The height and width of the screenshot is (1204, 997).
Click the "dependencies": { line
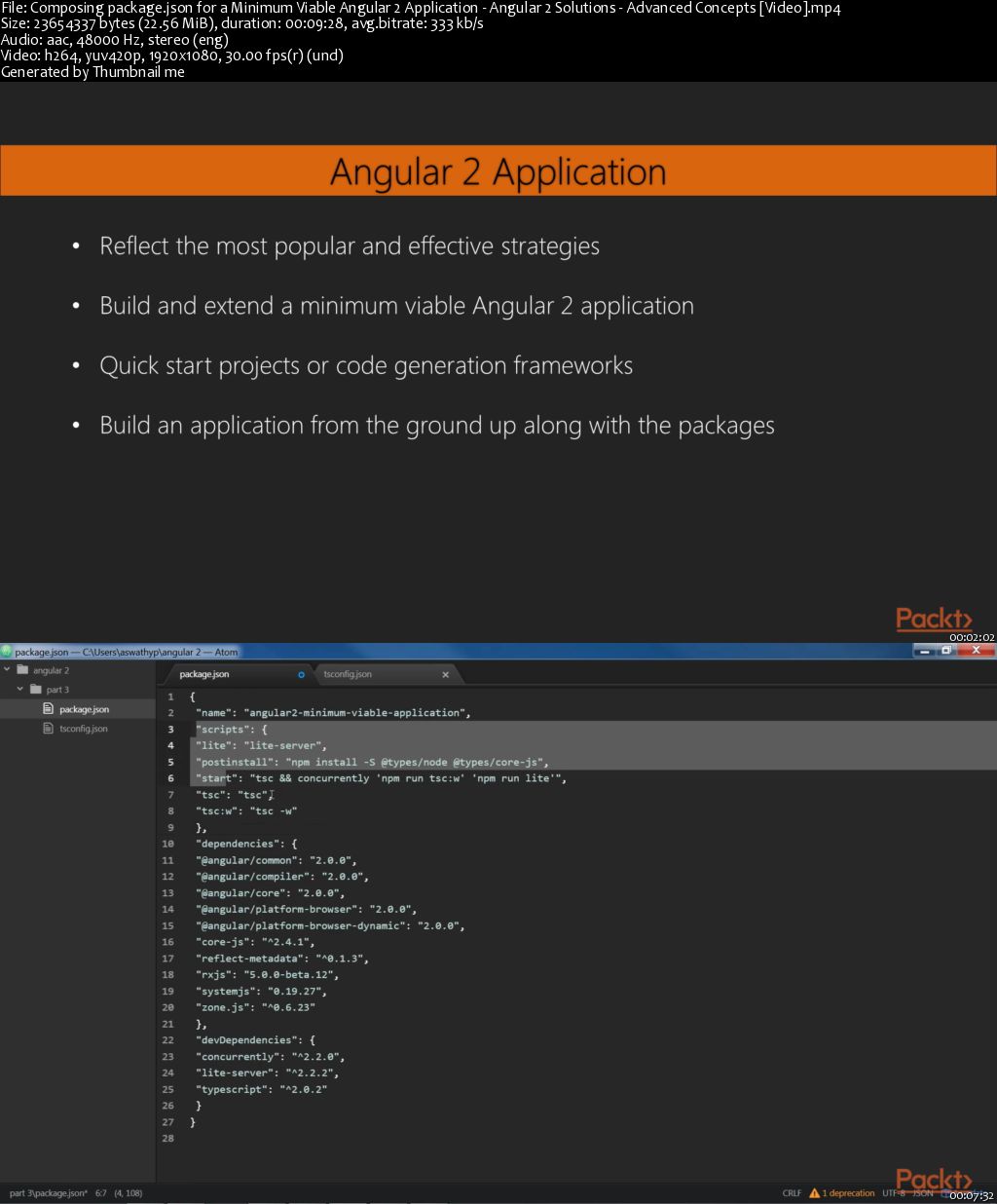(x=246, y=844)
